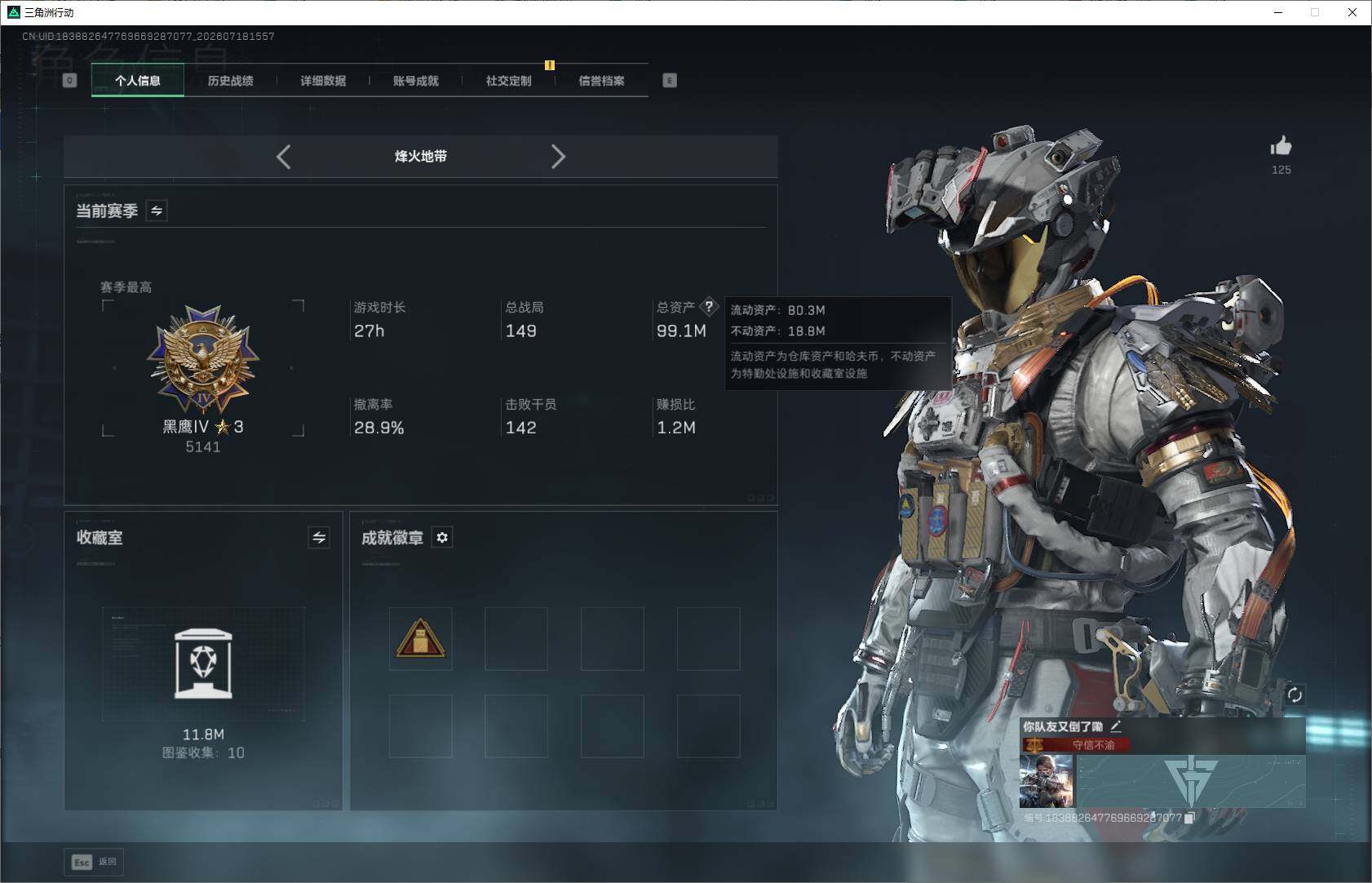Image resolution: width=1372 pixels, height=883 pixels.
Task: Open the 详细数据 tab
Action: [x=323, y=81]
